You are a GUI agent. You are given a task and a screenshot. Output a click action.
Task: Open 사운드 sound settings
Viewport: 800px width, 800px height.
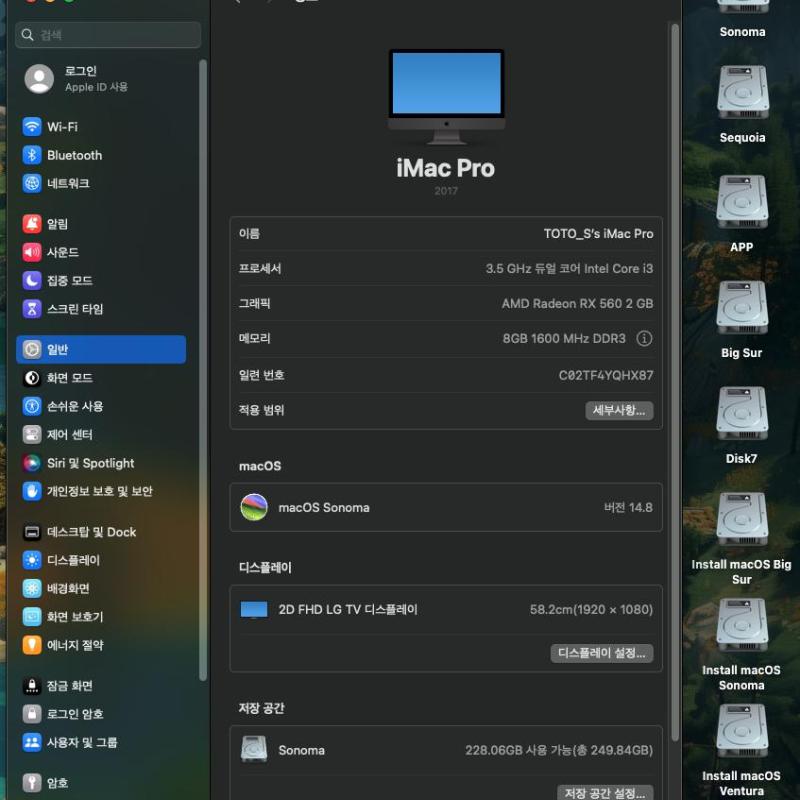[x=62, y=252]
